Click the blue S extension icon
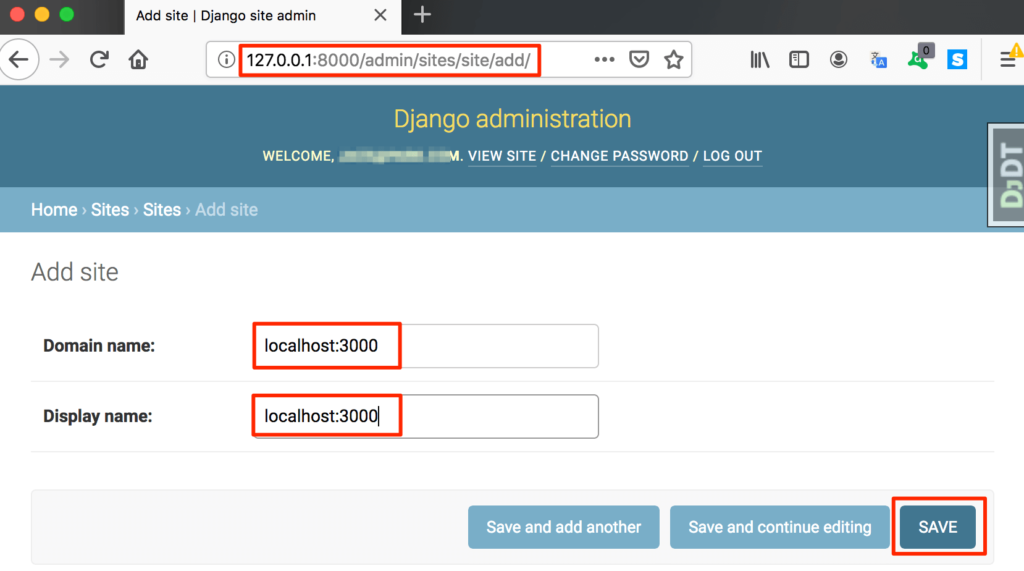The width and height of the screenshot is (1024, 571). click(x=957, y=59)
